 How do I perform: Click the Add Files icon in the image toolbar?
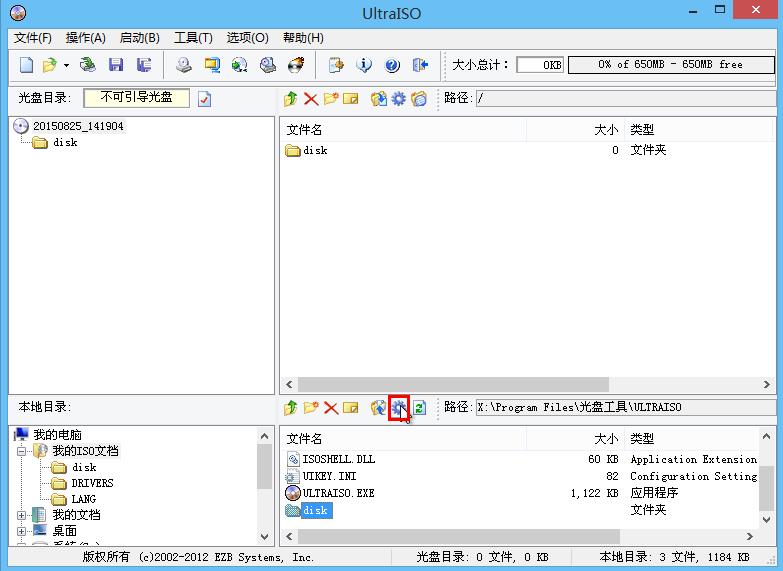(x=379, y=99)
